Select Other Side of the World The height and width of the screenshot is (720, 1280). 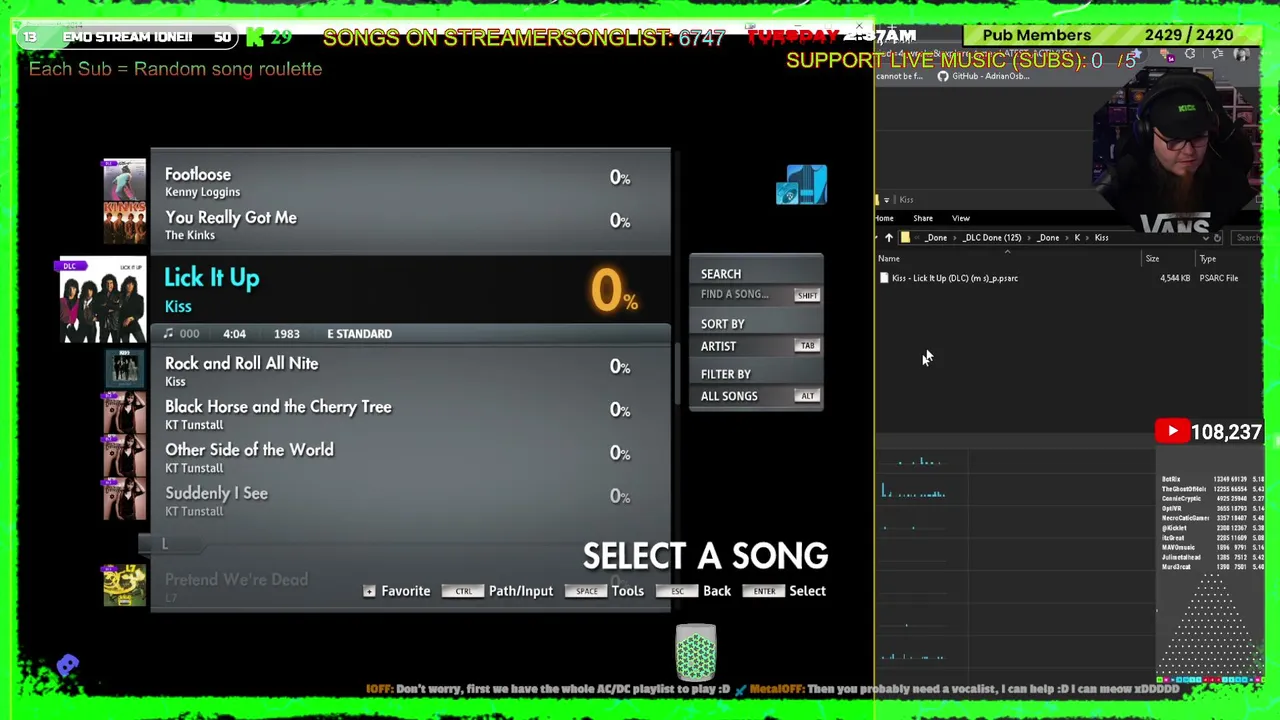click(x=410, y=457)
